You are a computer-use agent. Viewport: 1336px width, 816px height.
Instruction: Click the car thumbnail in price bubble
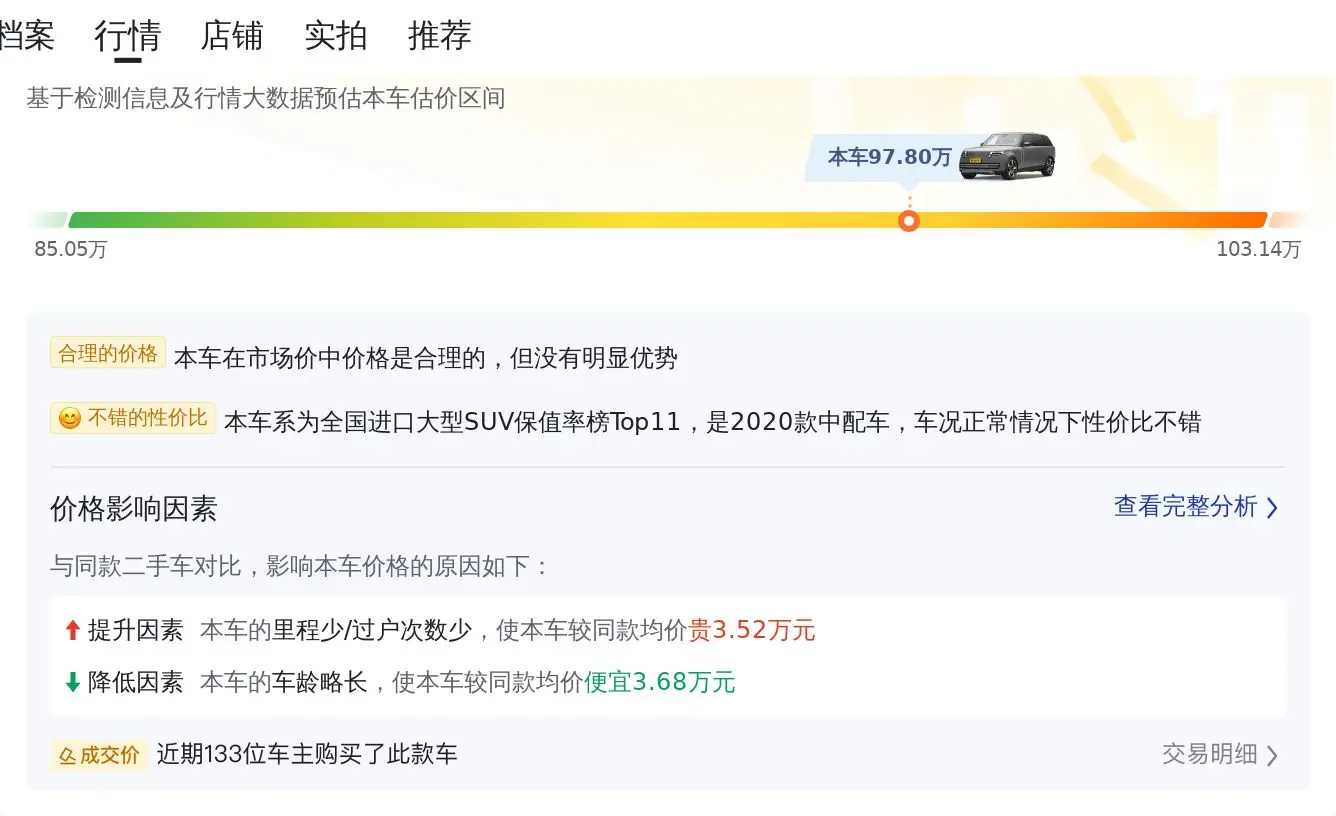click(x=1007, y=156)
